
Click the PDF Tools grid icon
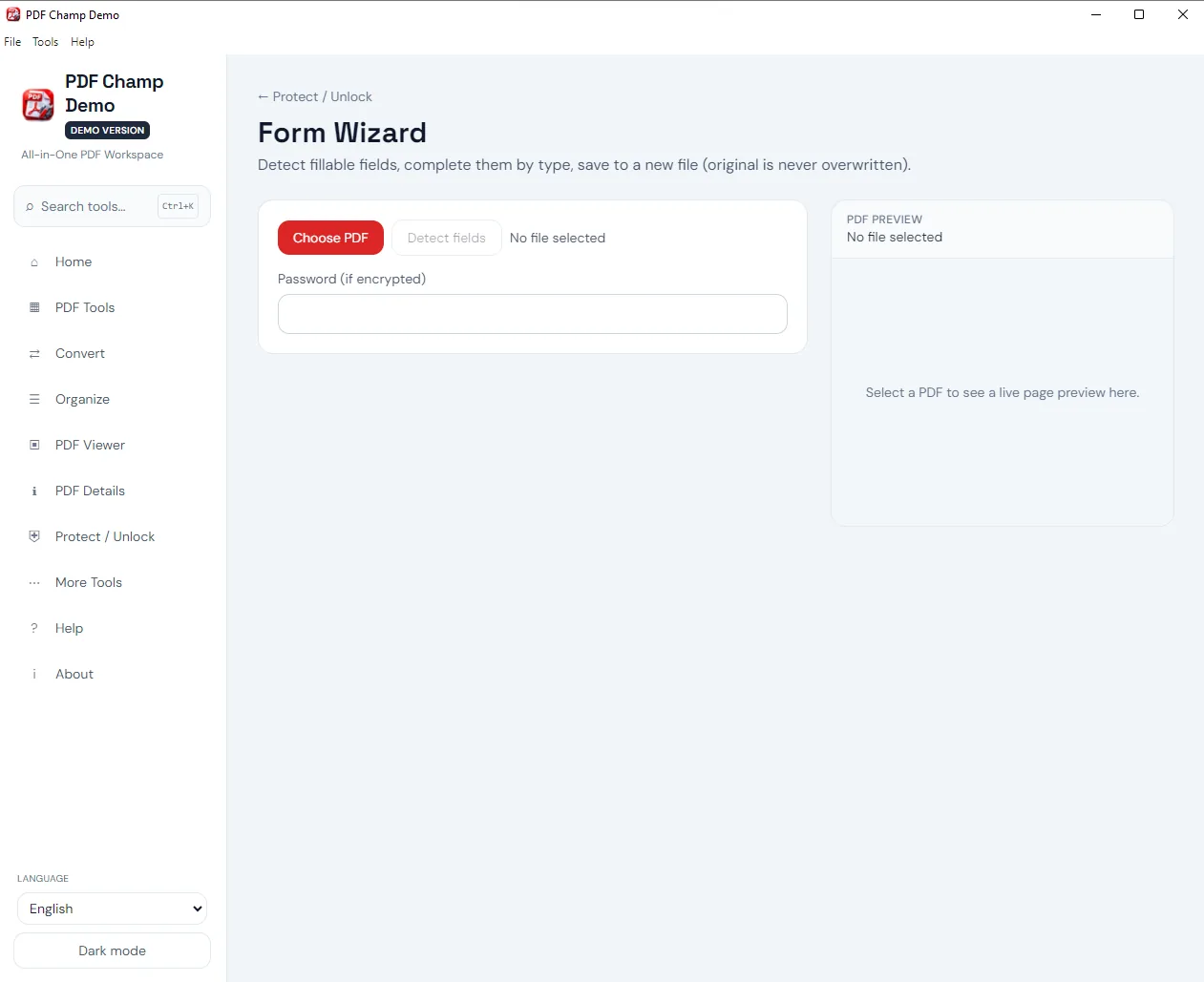[x=34, y=307]
